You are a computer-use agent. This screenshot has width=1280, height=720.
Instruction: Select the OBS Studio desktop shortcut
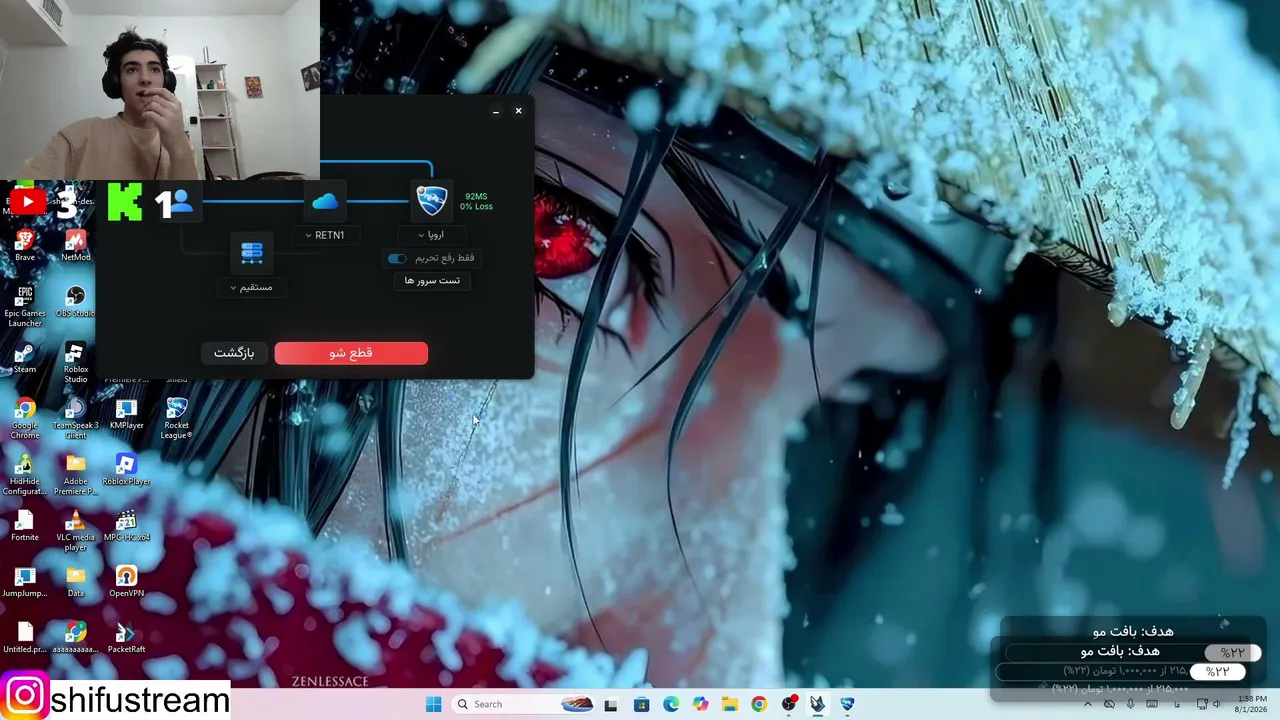[76, 301]
